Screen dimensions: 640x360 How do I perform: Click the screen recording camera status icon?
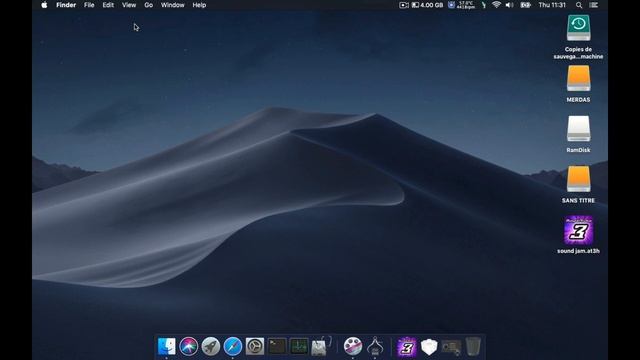point(404,5)
